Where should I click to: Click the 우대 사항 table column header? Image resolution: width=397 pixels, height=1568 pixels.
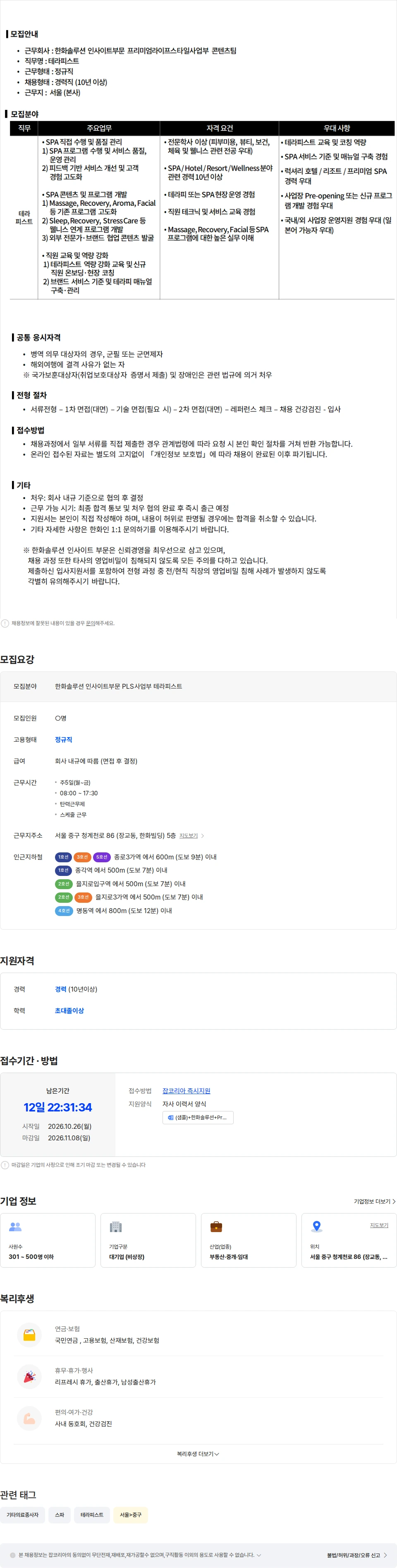[337, 128]
